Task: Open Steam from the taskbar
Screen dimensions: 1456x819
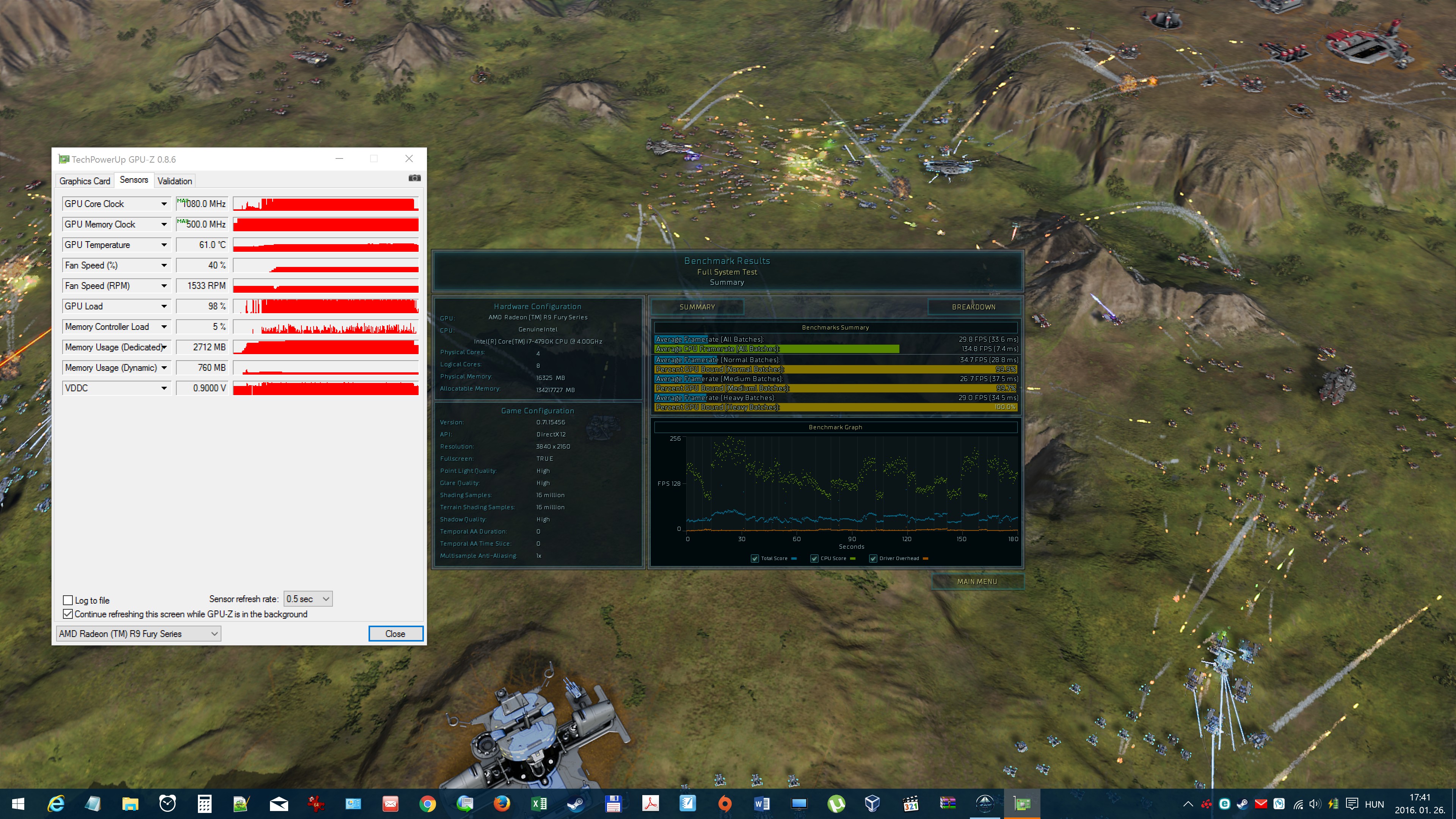Action: 576,803
